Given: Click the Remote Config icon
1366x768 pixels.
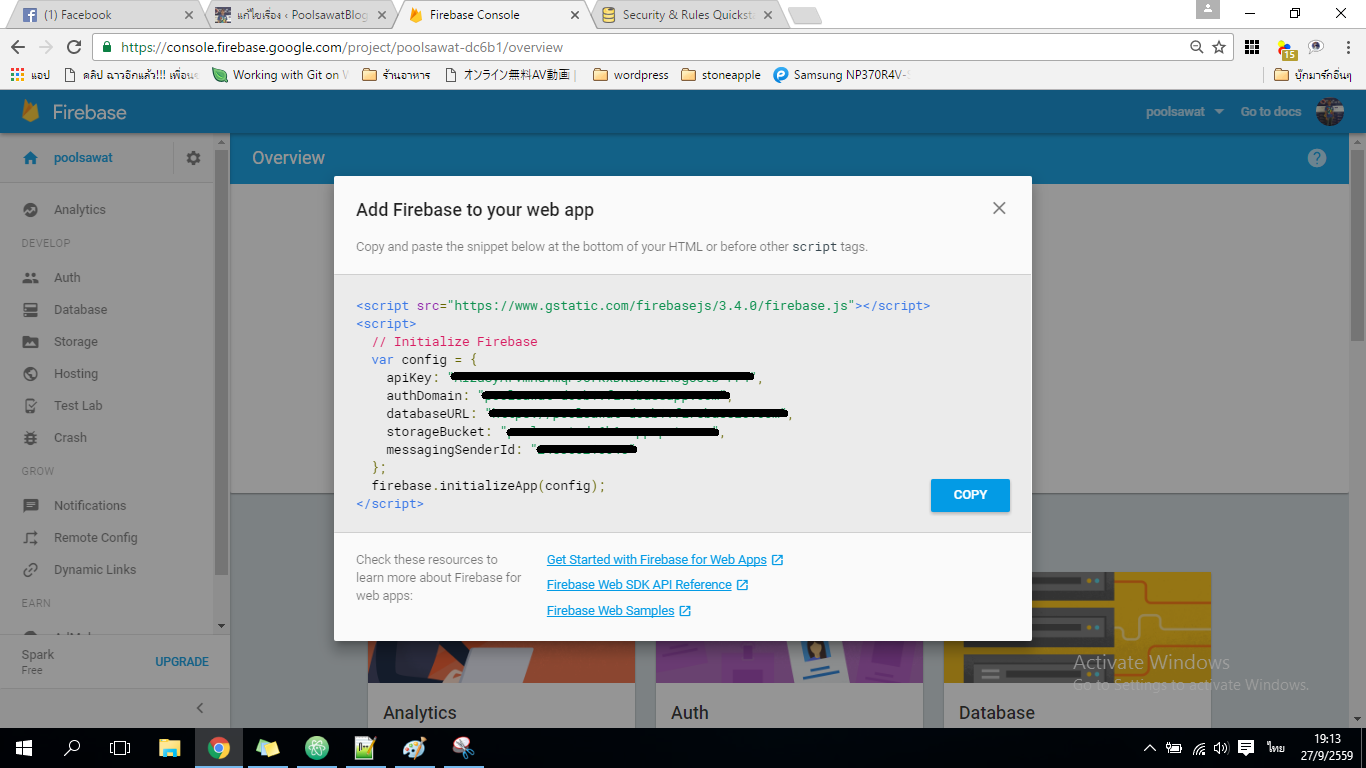Looking at the screenshot, I should pyautogui.click(x=31, y=538).
